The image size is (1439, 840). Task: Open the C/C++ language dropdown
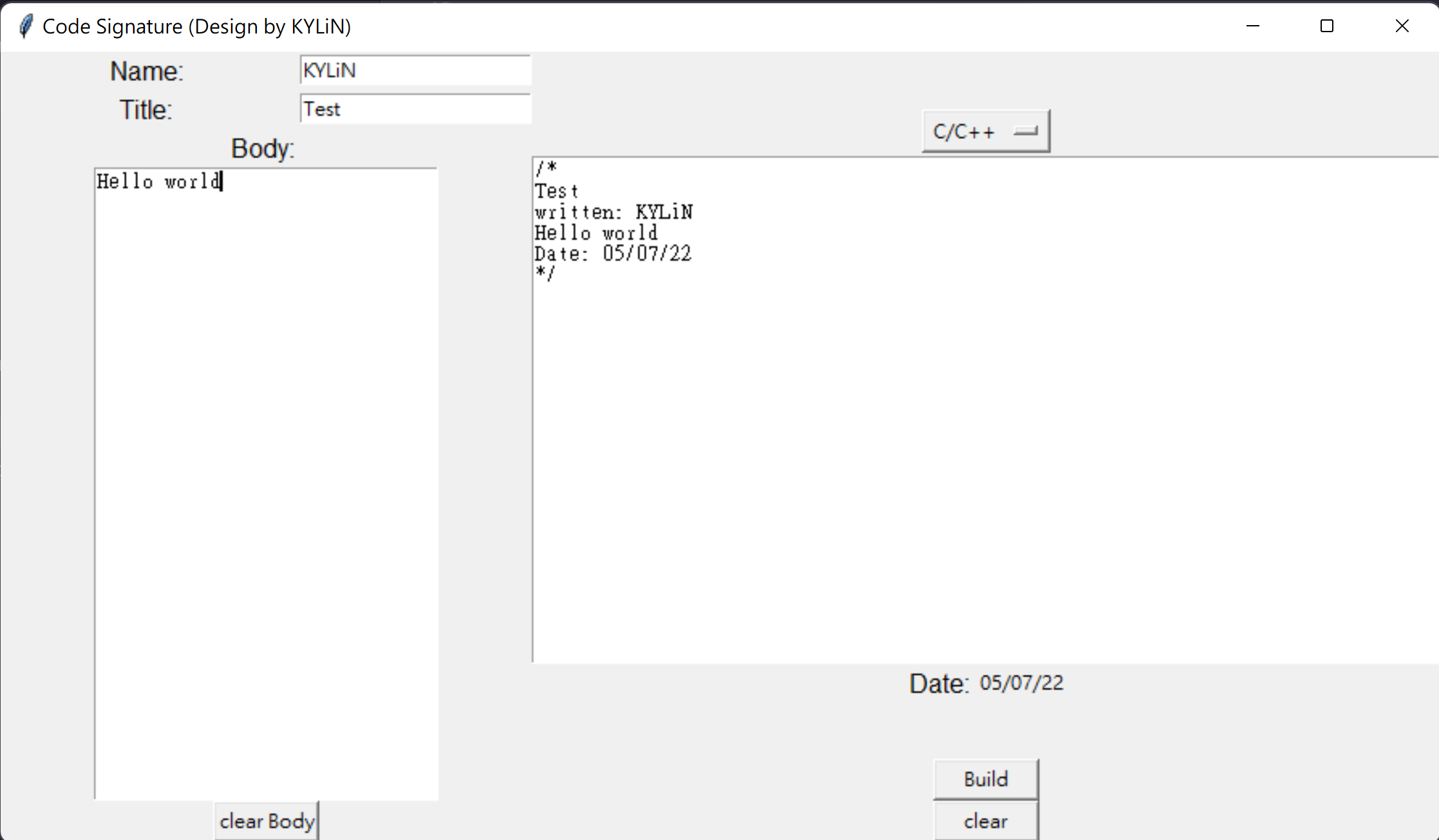[x=986, y=131]
